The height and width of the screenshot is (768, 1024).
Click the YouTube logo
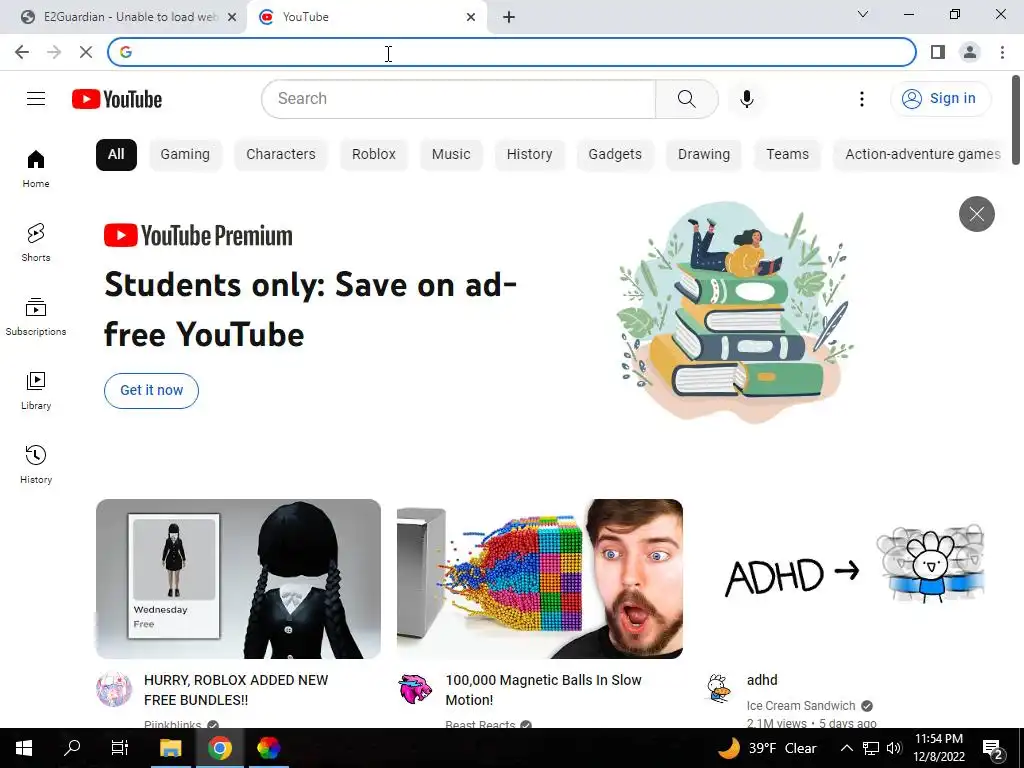tap(117, 99)
